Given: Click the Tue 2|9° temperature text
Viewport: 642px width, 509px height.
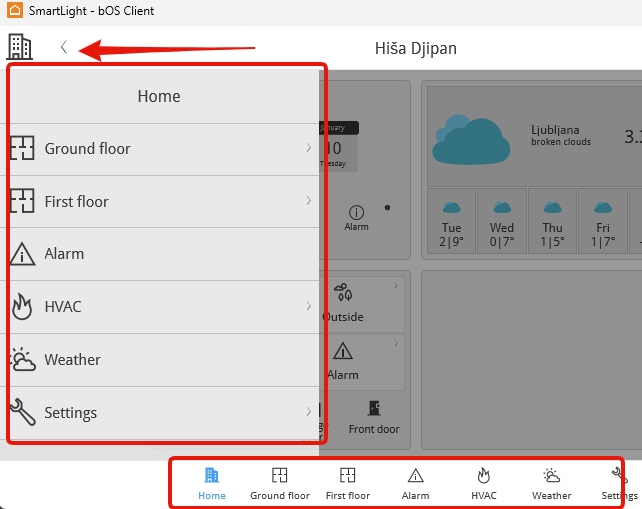Looking at the screenshot, I should point(451,242).
